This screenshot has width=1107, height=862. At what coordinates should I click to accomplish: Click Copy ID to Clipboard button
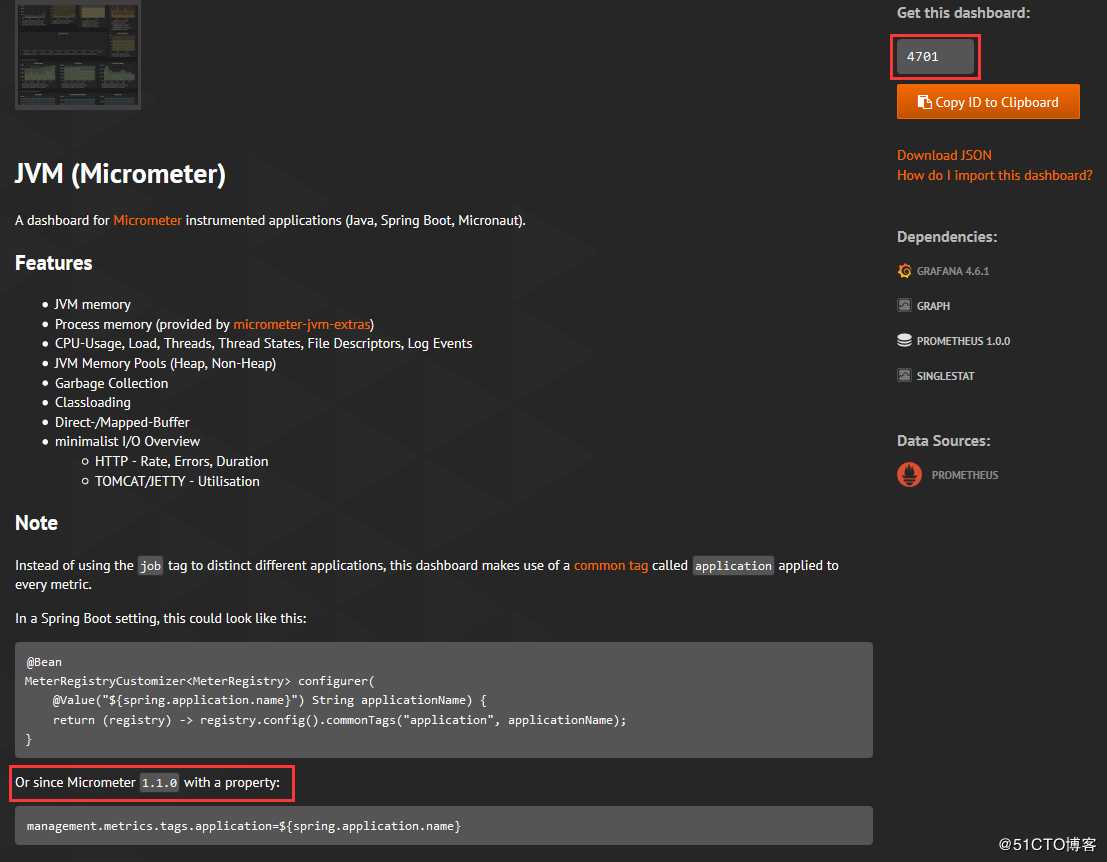[x=988, y=102]
